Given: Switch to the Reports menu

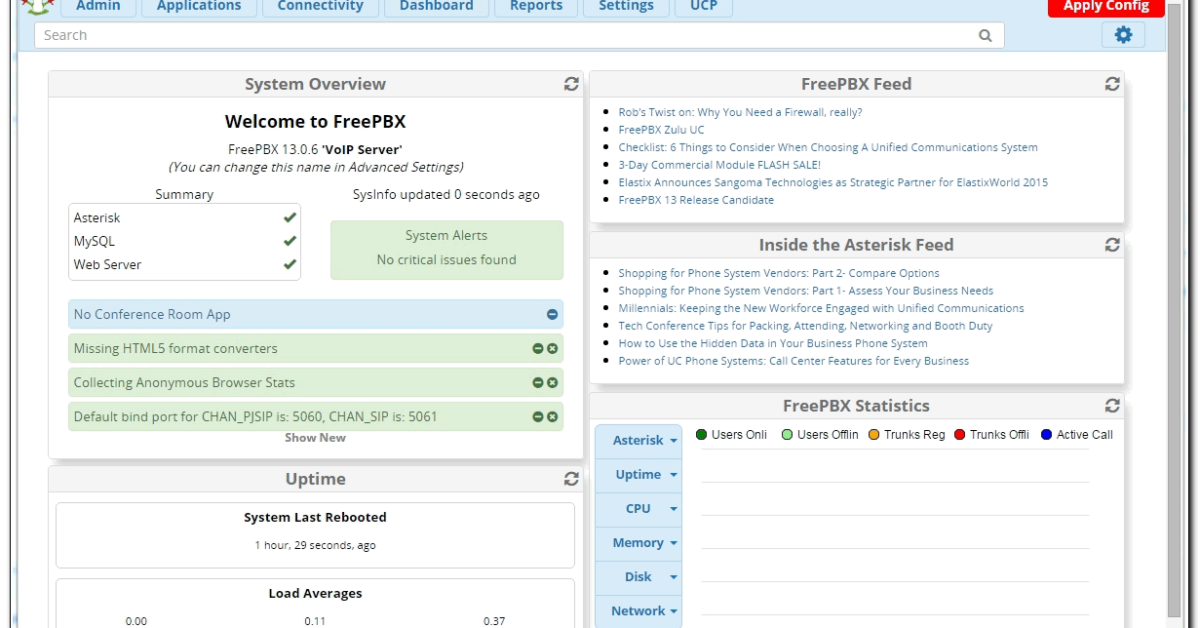Looking at the screenshot, I should tap(537, 6).
